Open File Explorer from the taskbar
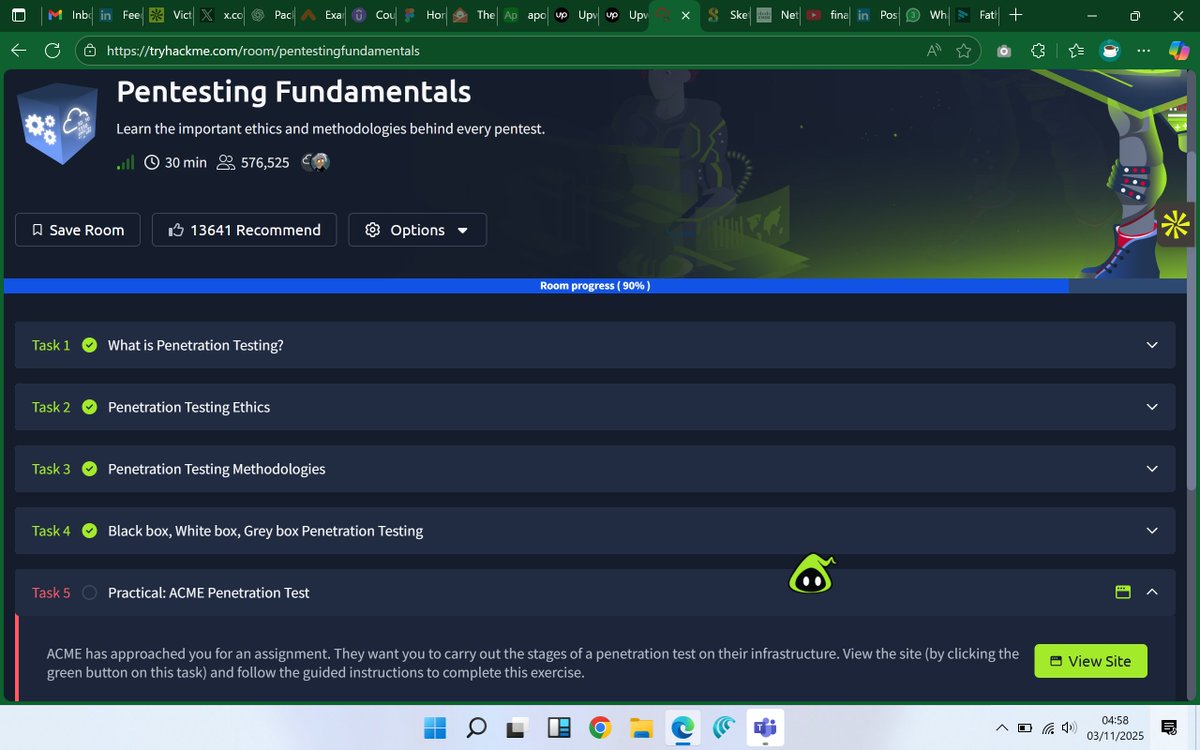1200x750 pixels. click(641, 728)
